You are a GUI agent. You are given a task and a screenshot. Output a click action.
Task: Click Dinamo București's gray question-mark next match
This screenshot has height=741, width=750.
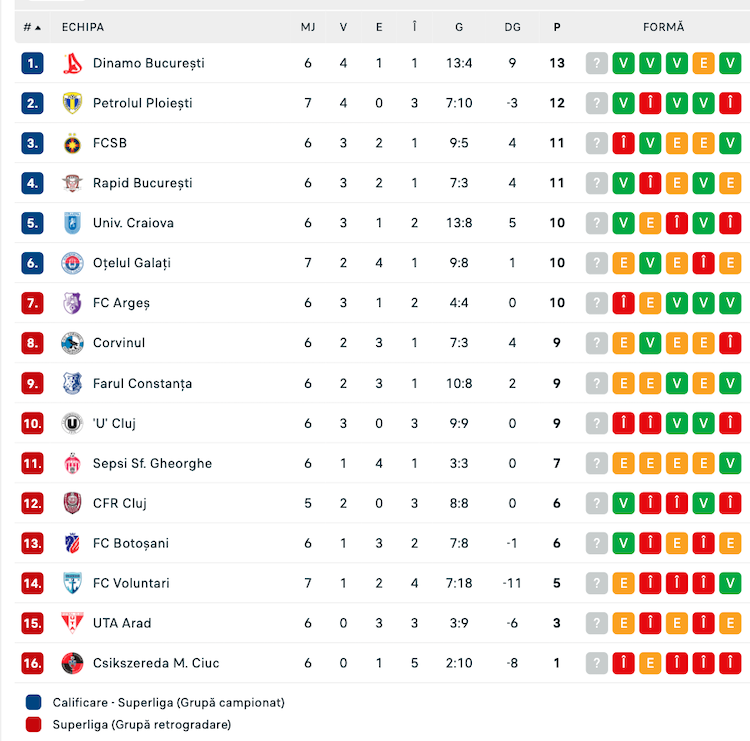point(596,63)
